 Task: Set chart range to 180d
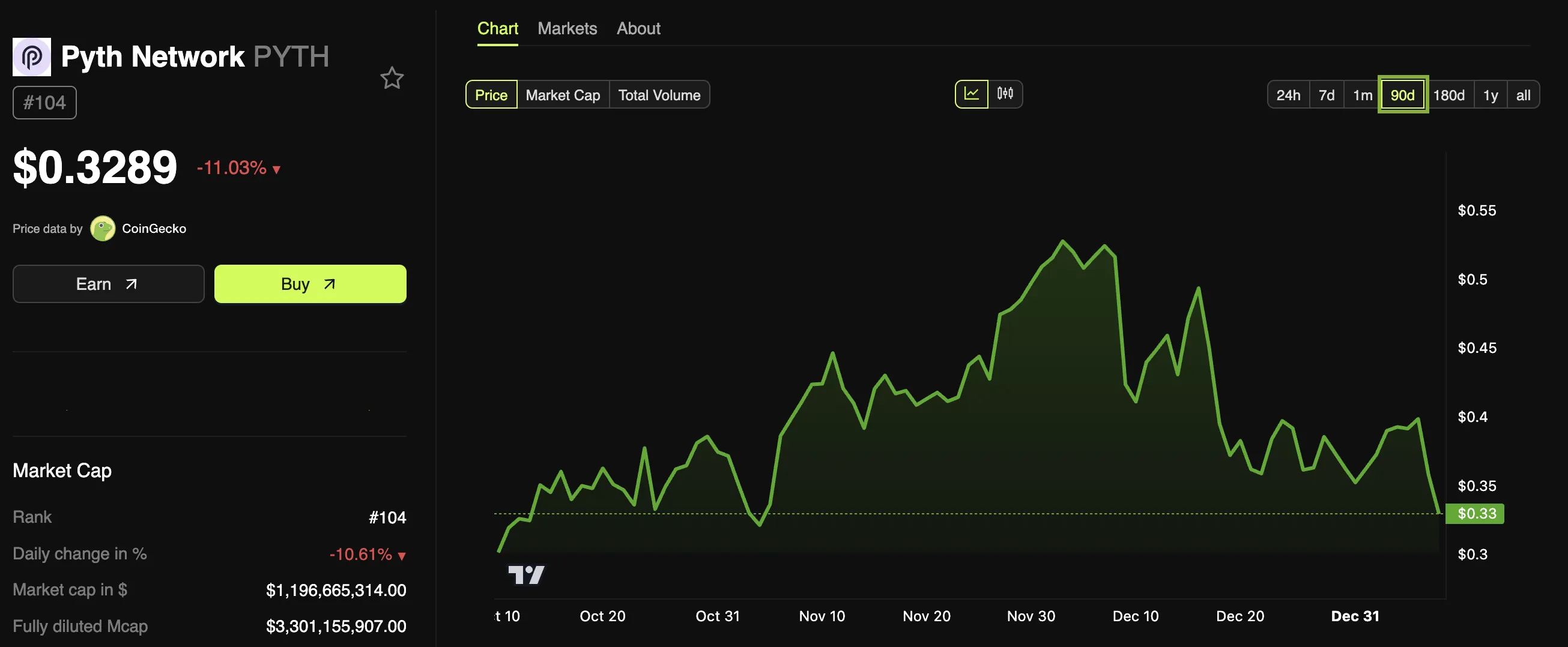1448,95
